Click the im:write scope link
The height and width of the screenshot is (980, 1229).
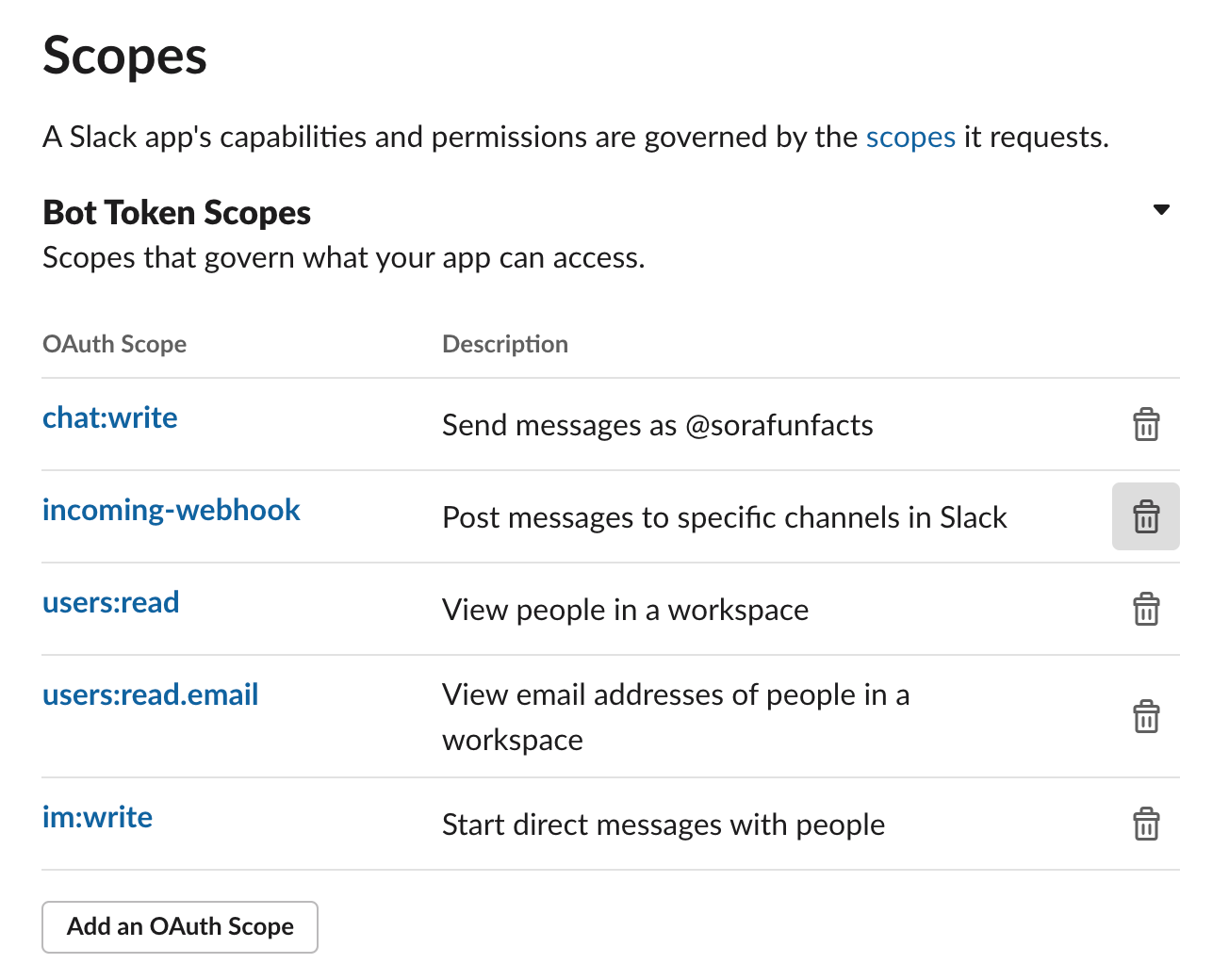(x=98, y=817)
